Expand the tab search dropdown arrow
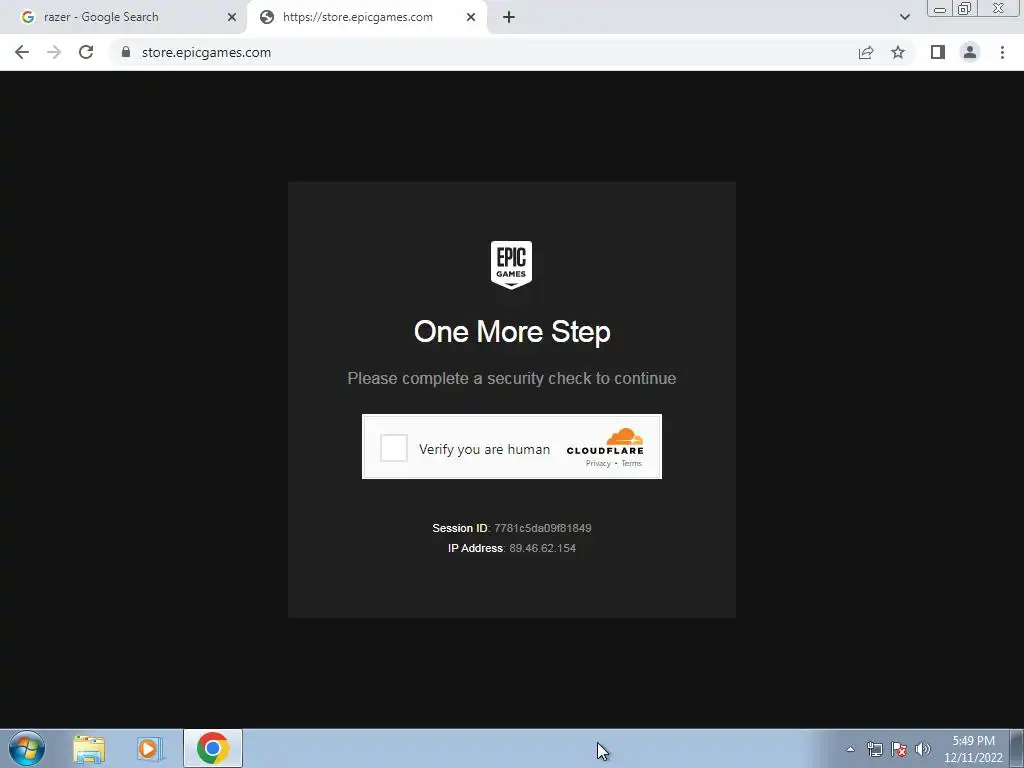Viewport: 1024px width, 768px height. tap(904, 17)
